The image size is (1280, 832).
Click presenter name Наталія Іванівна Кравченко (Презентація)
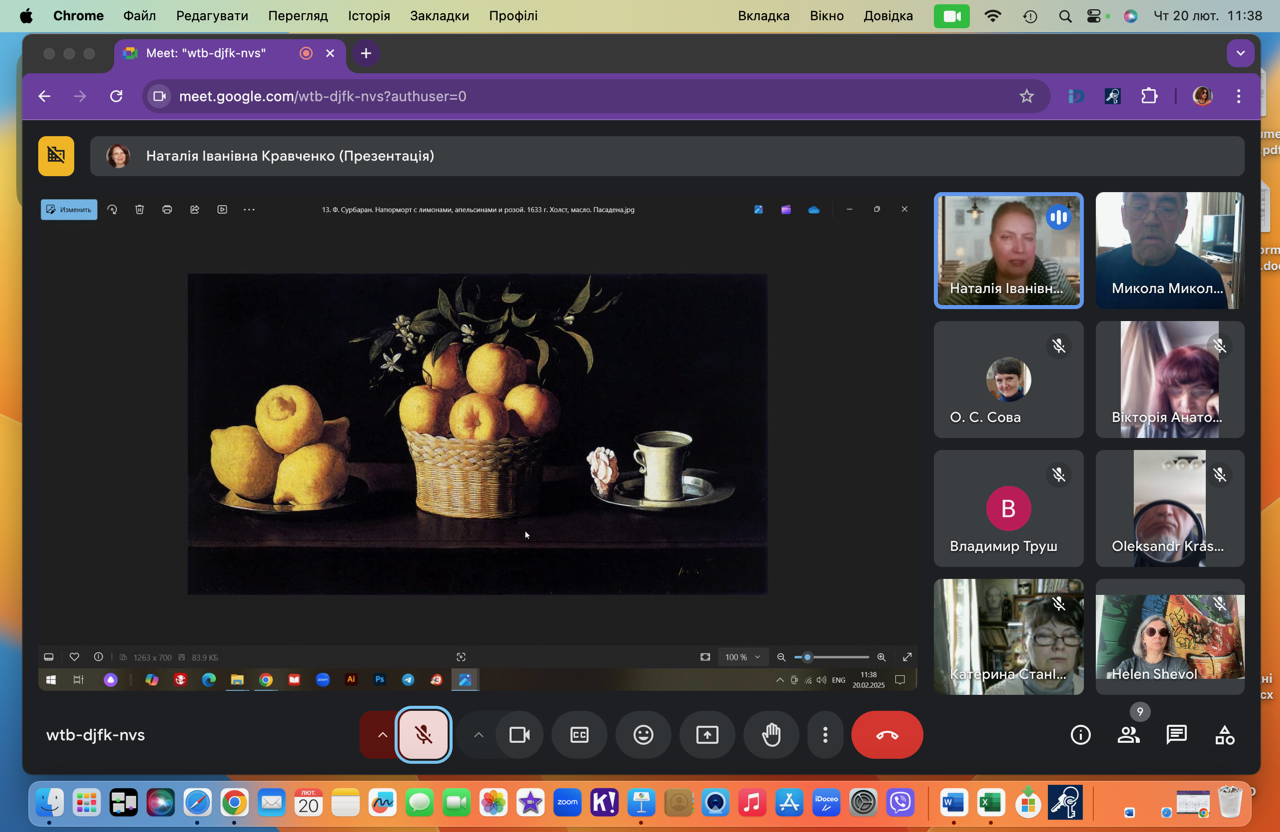[x=290, y=156]
